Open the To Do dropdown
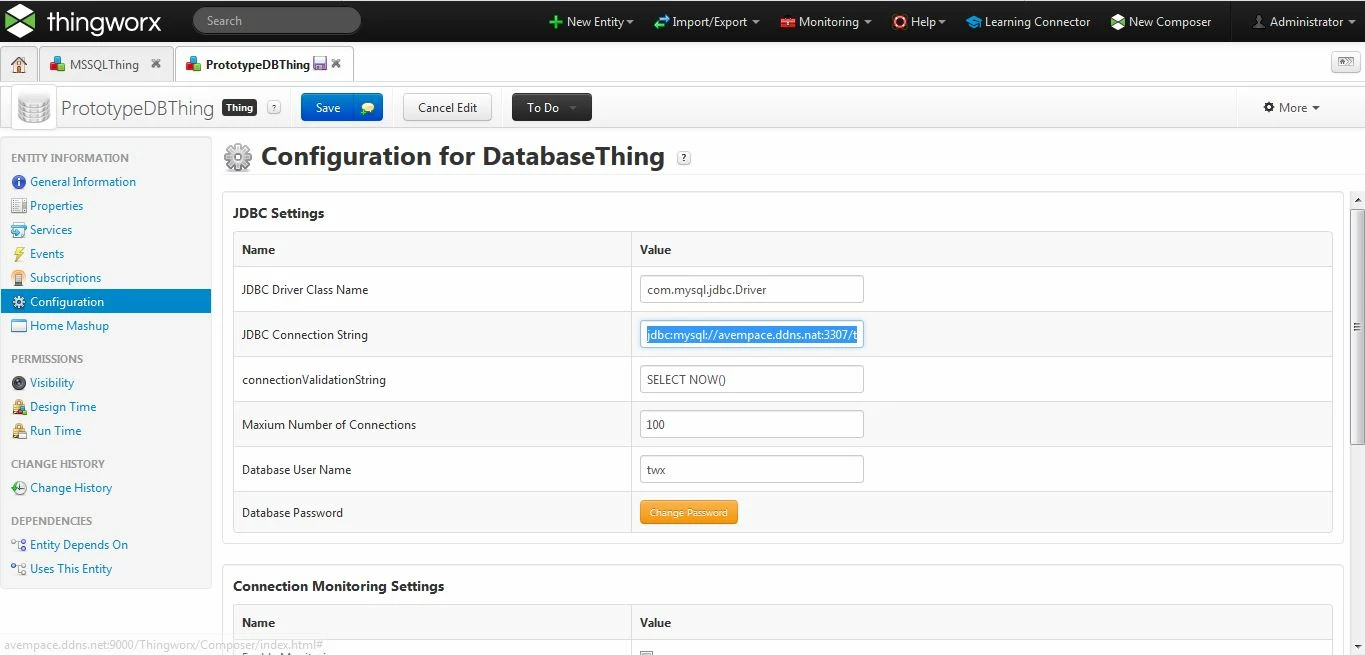1365x655 pixels. (552, 108)
